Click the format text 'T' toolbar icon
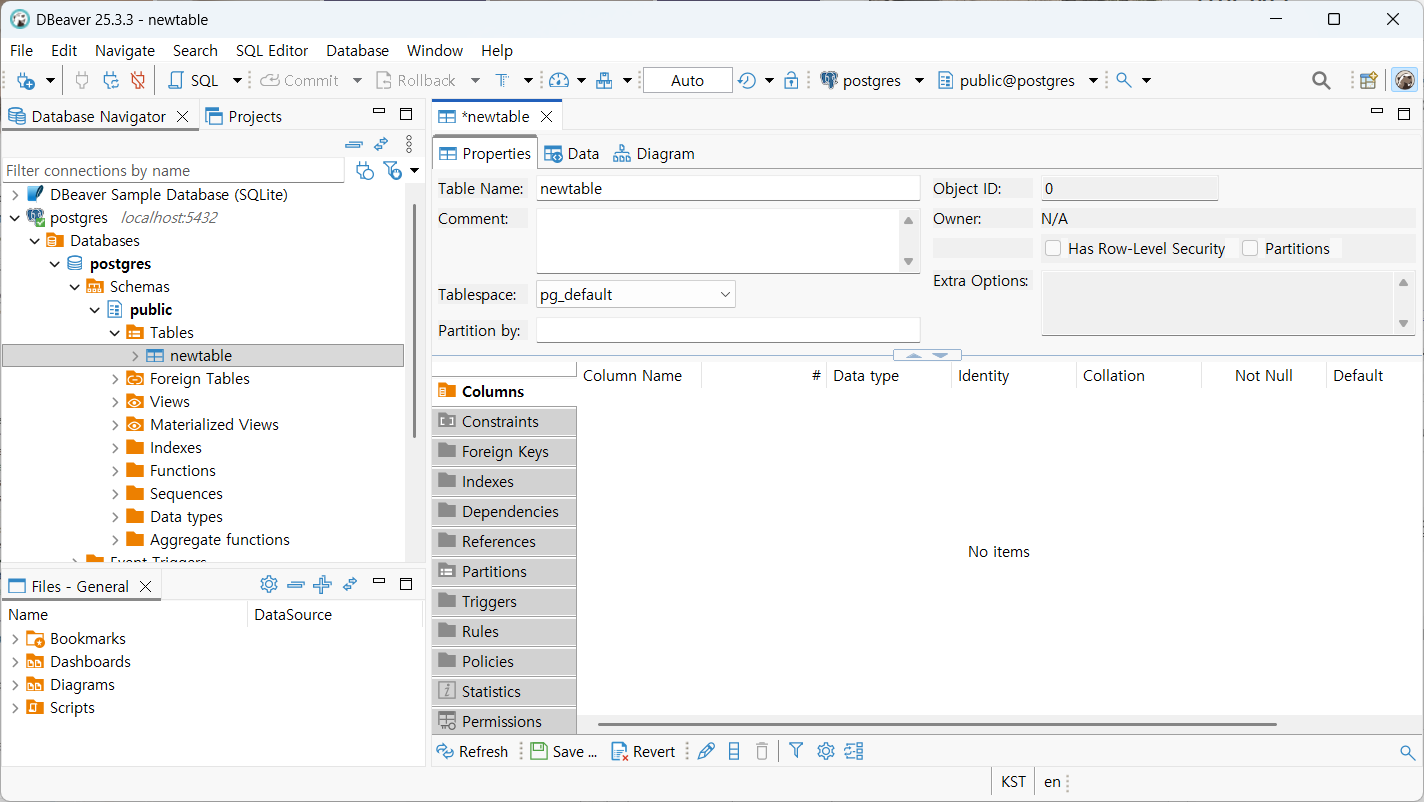Image resolution: width=1424 pixels, height=802 pixels. pyautogui.click(x=502, y=81)
